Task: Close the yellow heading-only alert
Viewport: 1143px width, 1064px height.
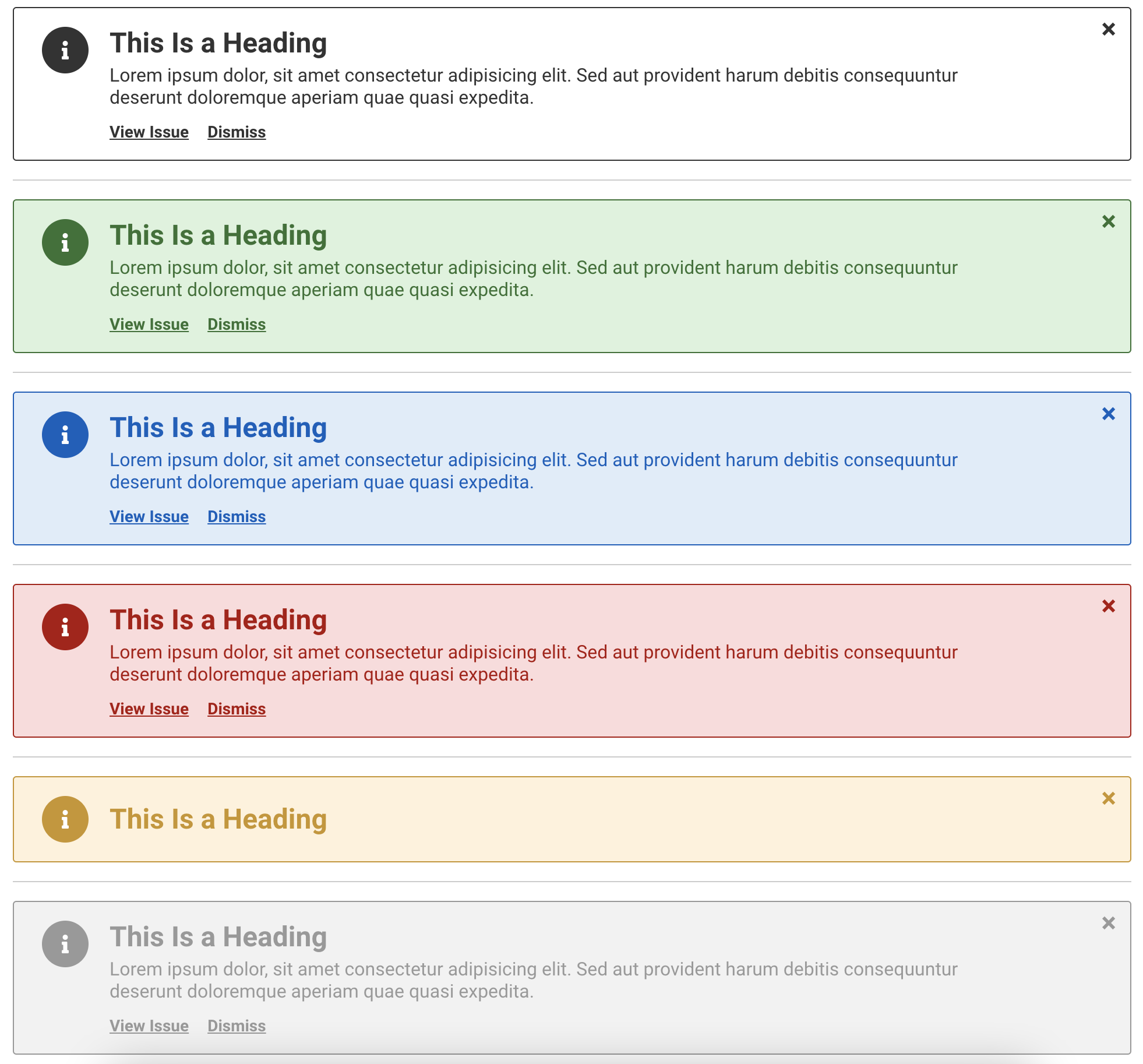Action: [x=1108, y=798]
